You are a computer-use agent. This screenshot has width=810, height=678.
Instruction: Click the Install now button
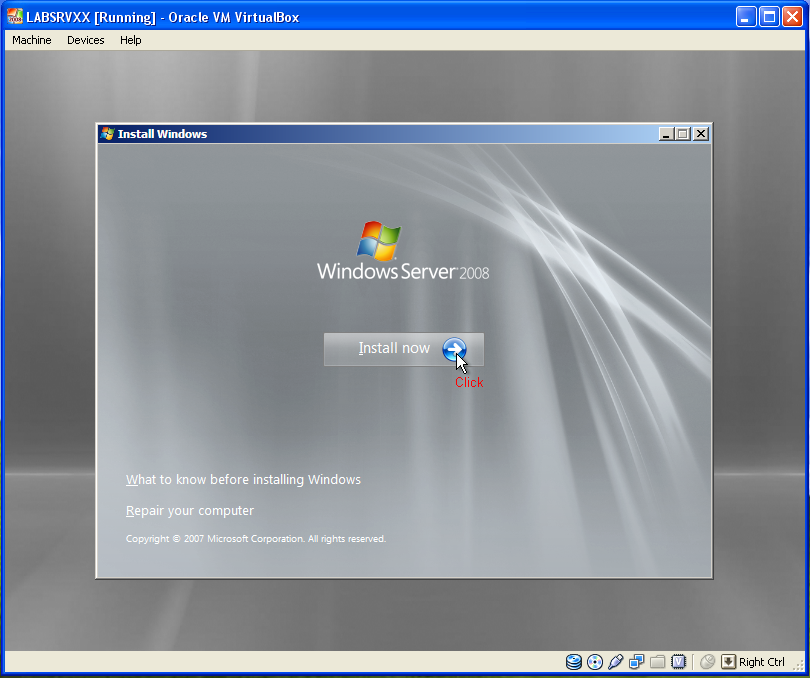[403, 349]
